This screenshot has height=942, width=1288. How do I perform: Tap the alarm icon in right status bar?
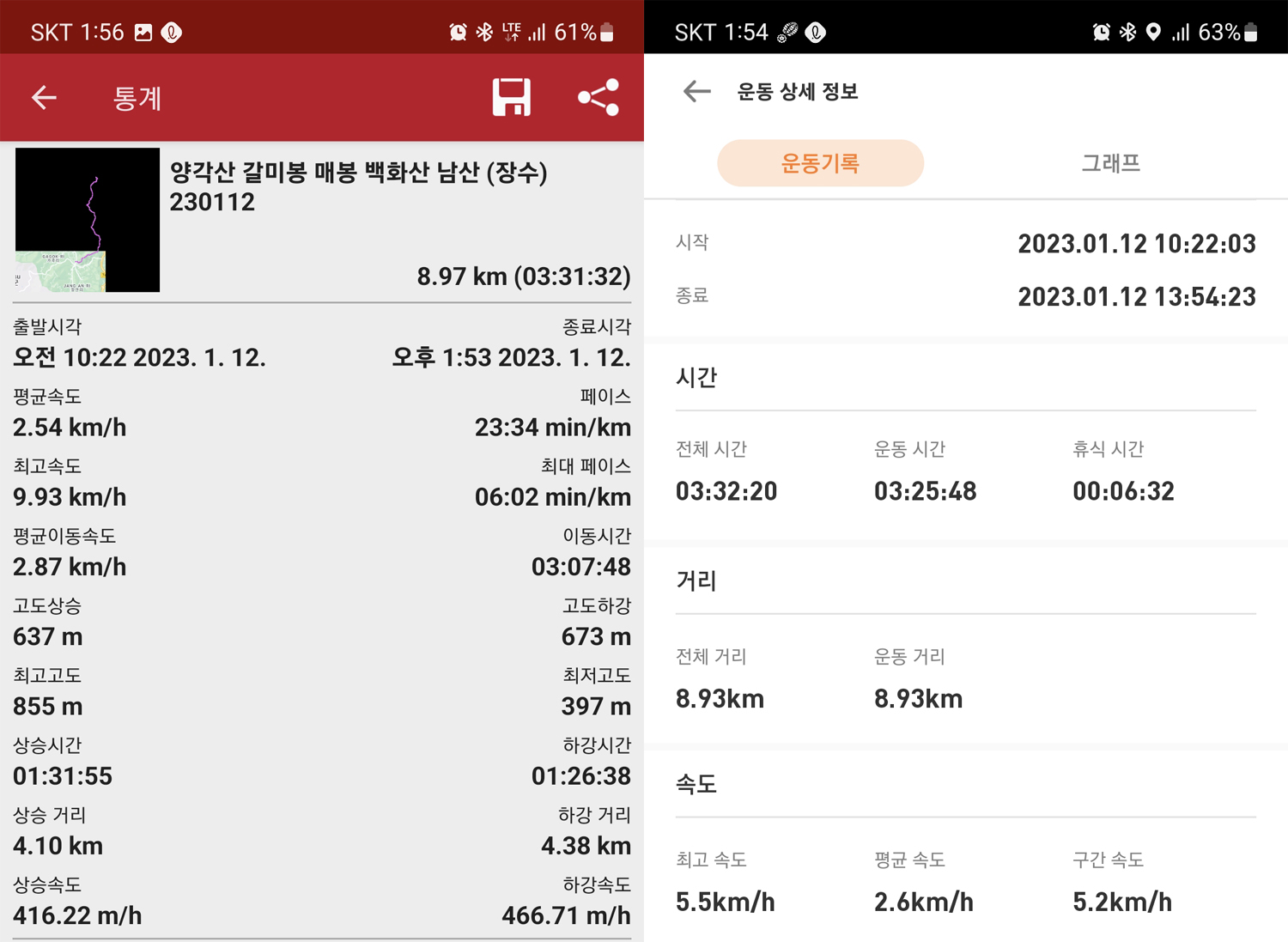pyautogui.click(x=1101, y=33)
